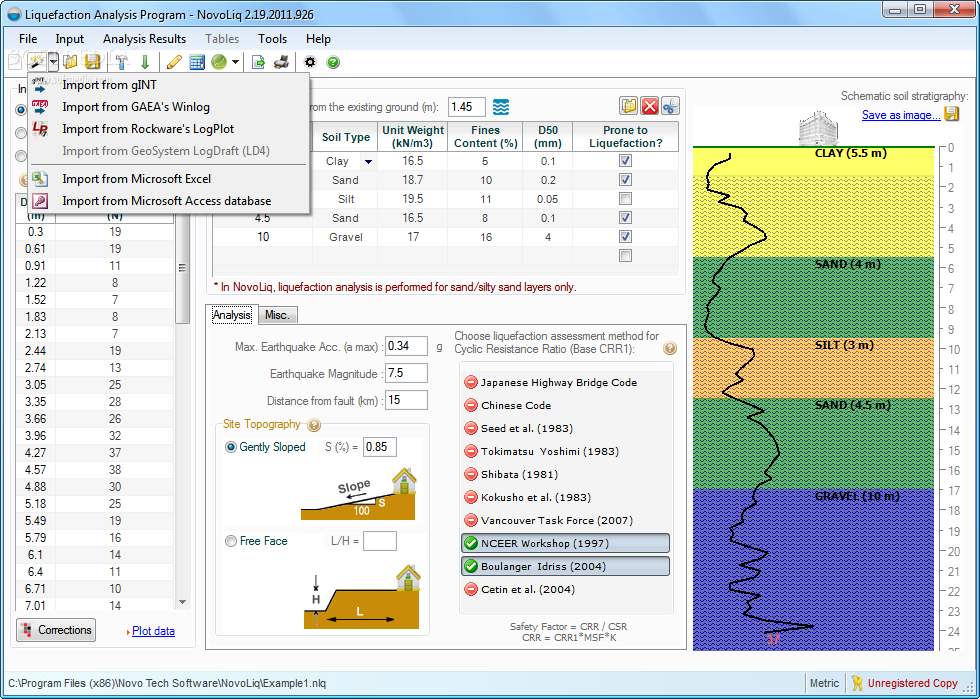Disable Boulanger Idriss (2004) method
Viewport: 980px width, 699px height.
click(566, 566)
